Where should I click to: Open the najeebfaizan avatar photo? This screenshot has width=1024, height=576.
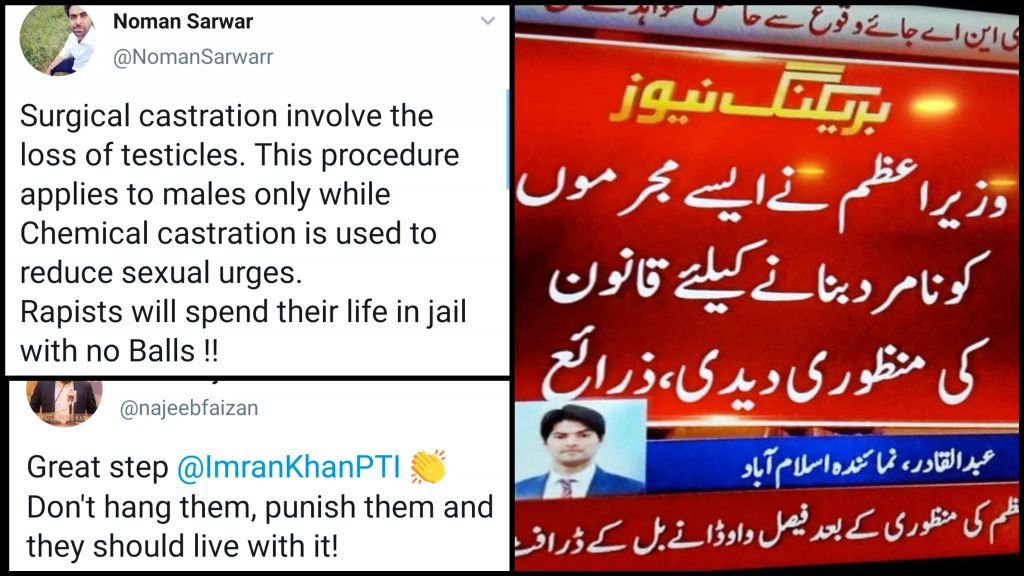tap(64, 401)
